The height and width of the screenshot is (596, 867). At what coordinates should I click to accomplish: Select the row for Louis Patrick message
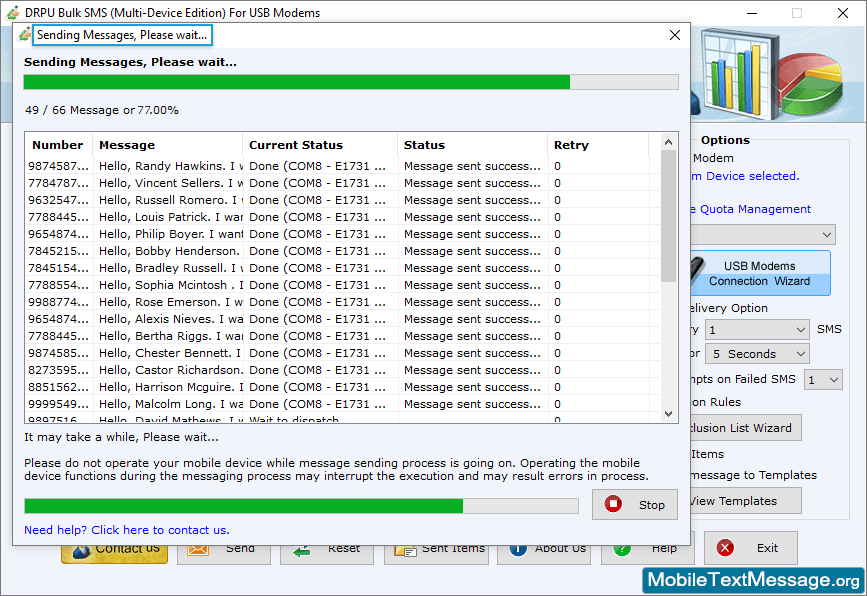(x=343, y=217)
